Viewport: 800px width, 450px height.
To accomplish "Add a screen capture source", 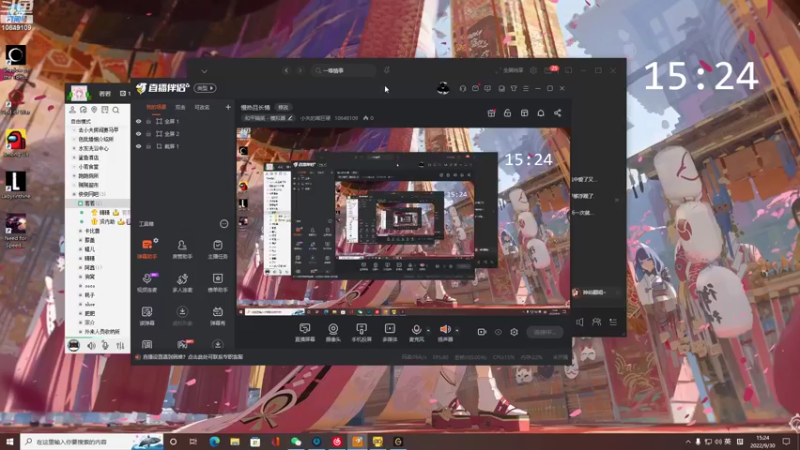I will [305, 332].
